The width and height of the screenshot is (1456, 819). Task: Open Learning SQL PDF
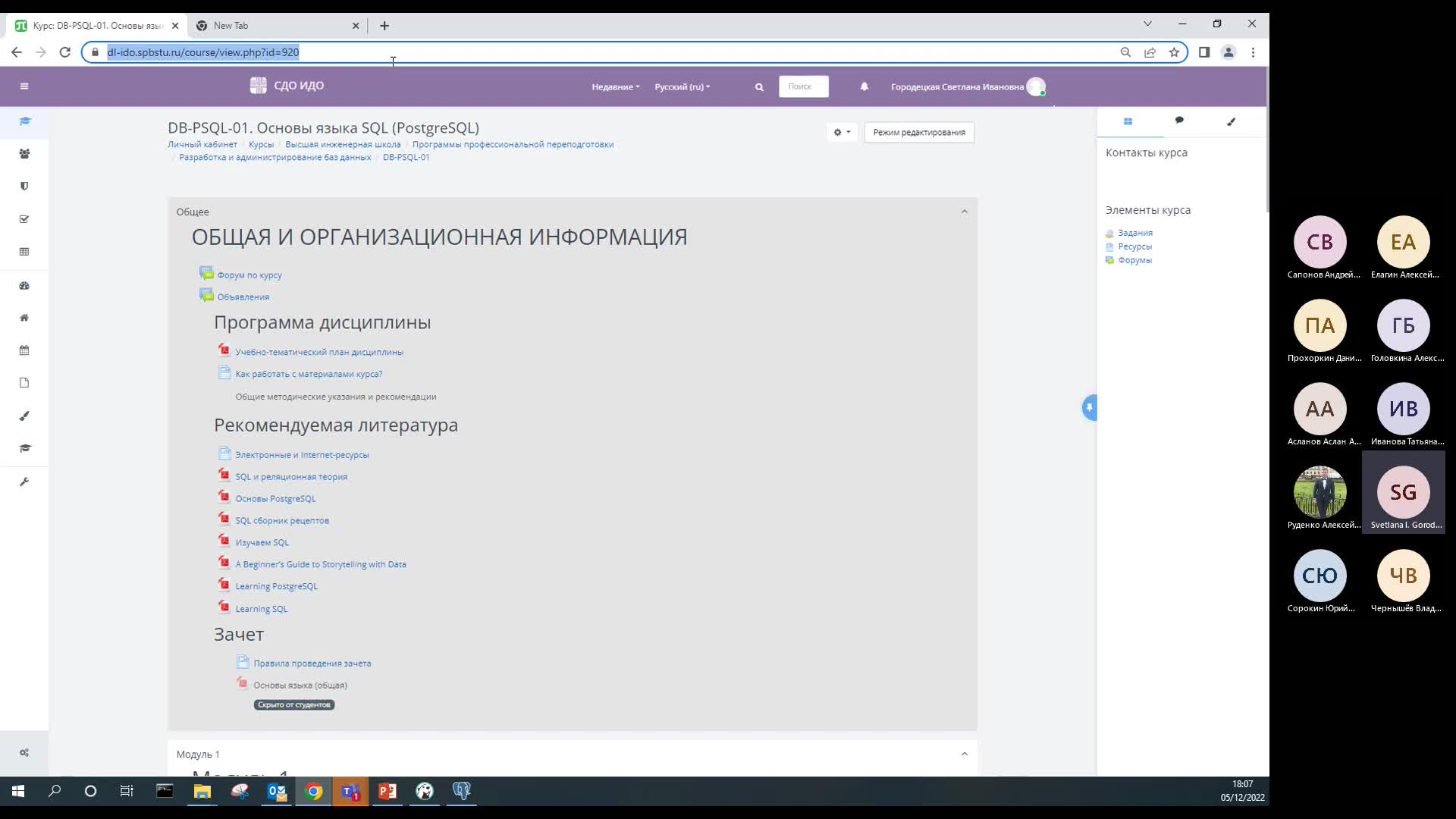(261, 609)
